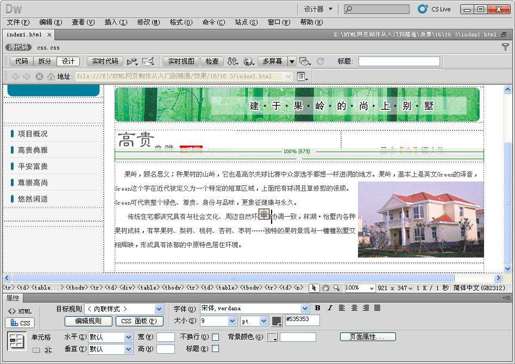Click the browser forward navigation arrow
Image resolution: width=515 pixels, height=364 pixels.
click(x=27, y=76)
